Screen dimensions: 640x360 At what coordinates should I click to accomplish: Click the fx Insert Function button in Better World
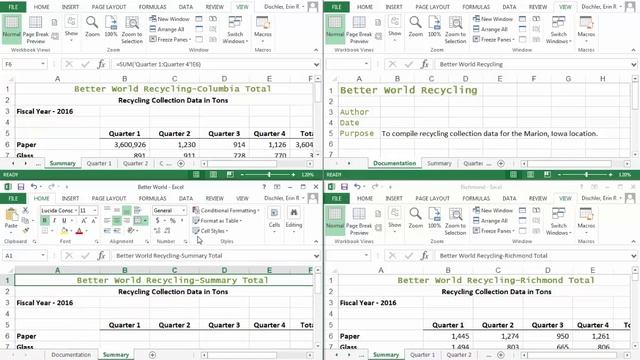click(101, 256)
